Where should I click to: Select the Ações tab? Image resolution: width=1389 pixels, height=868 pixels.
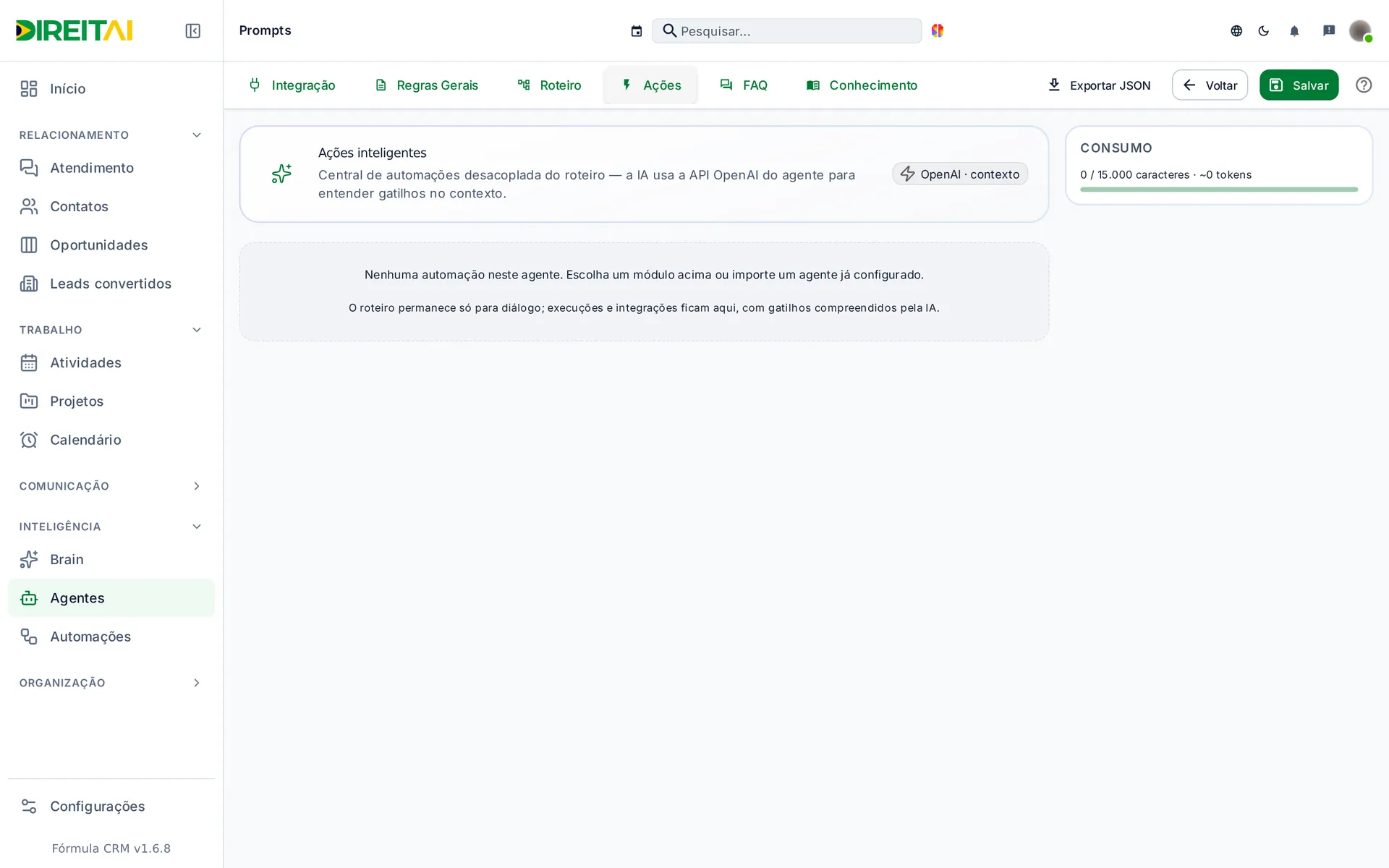pos(651,85)
